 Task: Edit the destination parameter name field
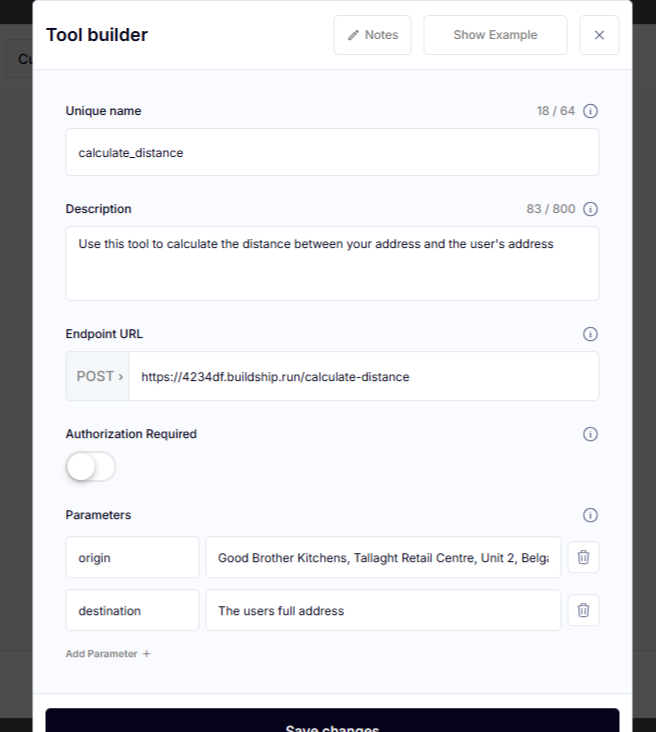tap(132, 610)
